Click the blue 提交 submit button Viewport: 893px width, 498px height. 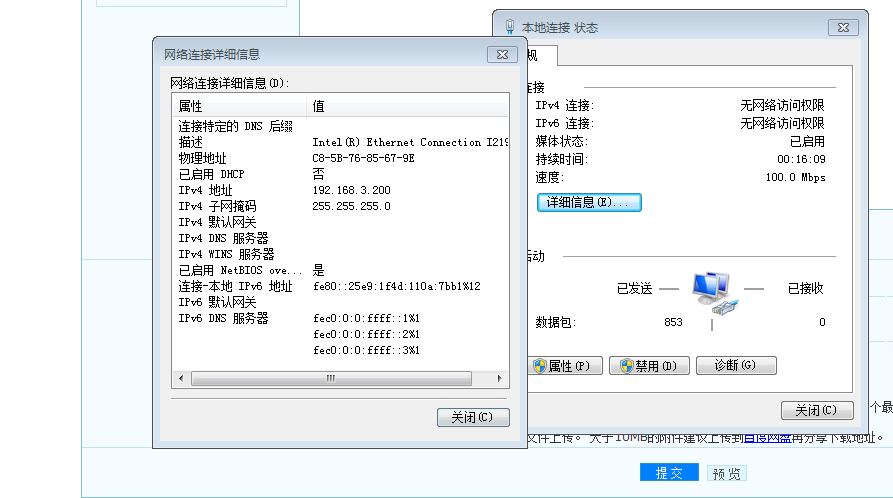pos(669,473)
